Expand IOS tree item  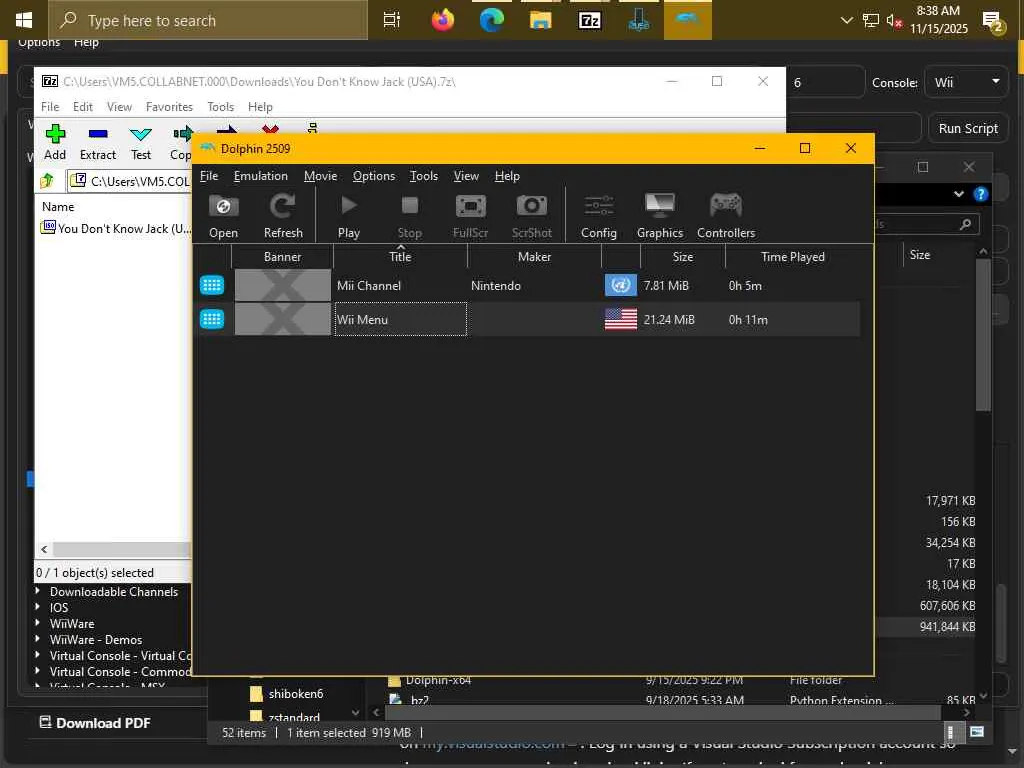[37, 607]
